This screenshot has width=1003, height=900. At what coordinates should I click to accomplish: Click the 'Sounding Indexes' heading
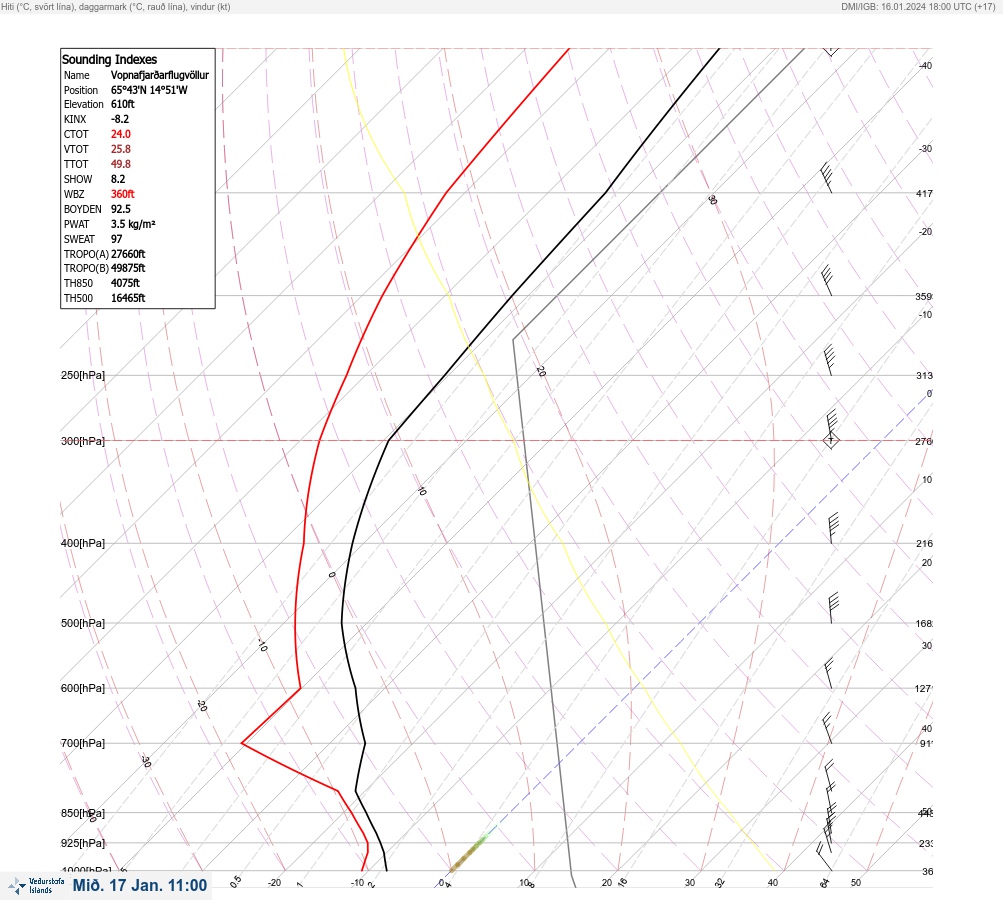tap(109, 59)
